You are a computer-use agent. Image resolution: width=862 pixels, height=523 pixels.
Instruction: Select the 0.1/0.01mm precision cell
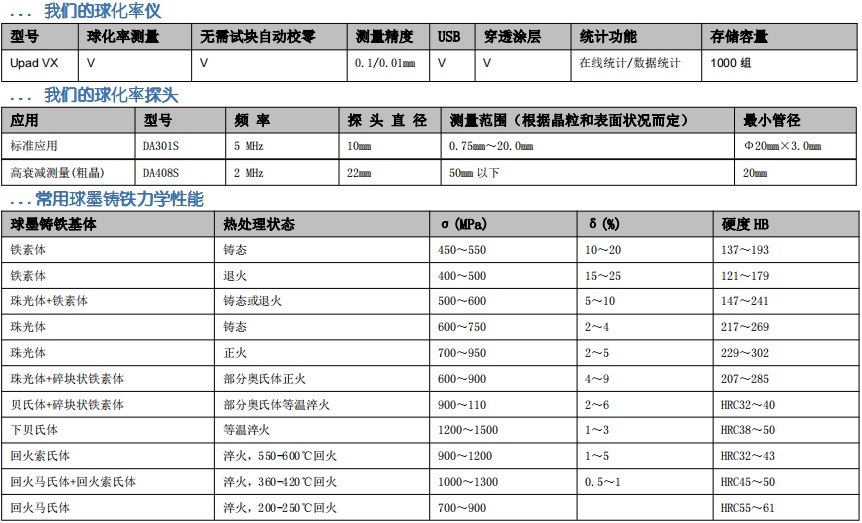tap(384, 63)
